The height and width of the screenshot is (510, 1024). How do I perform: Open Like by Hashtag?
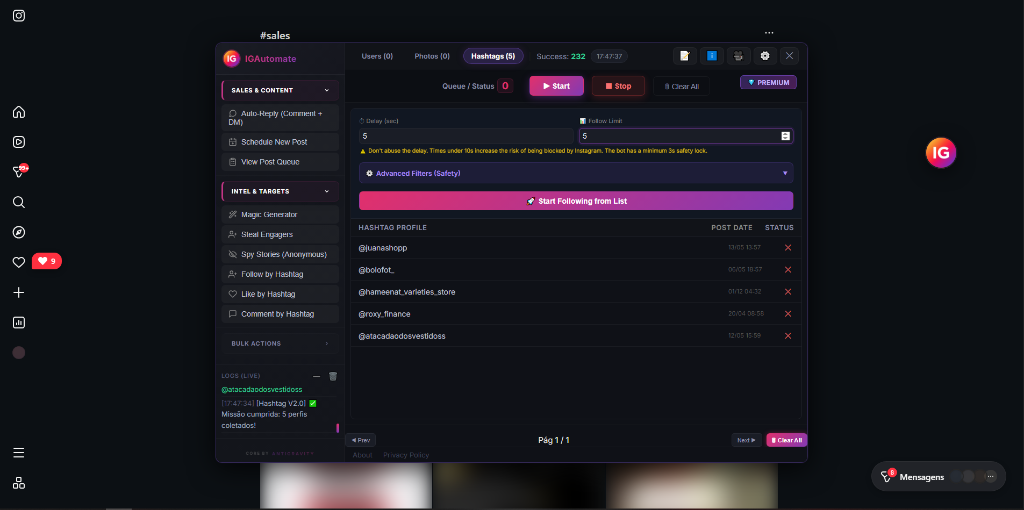point(280,294)
